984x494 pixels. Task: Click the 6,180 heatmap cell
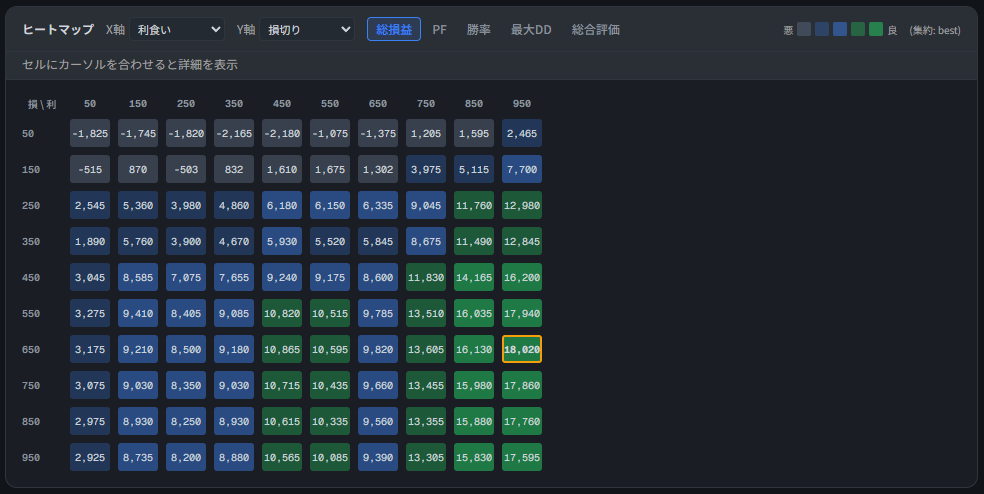click(282, 205)
